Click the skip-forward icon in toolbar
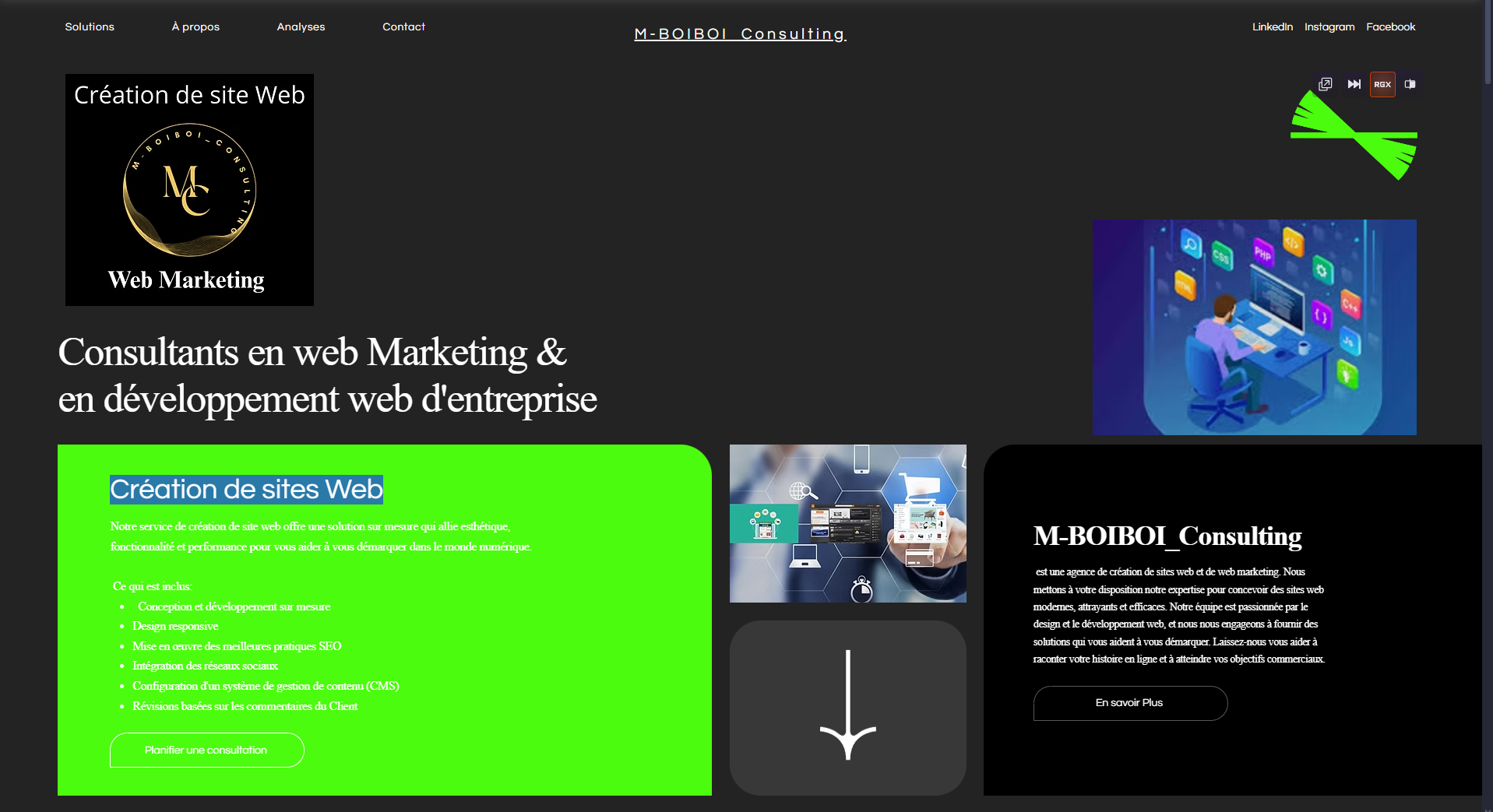Image resolution: width=1493 pixels, height=812 pixels. [x=1354, y=84]
